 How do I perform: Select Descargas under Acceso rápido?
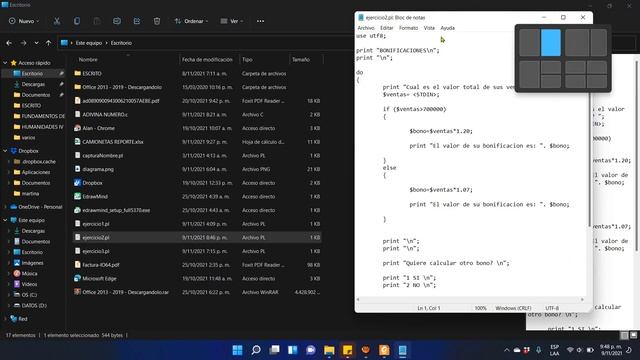point(33,84)
